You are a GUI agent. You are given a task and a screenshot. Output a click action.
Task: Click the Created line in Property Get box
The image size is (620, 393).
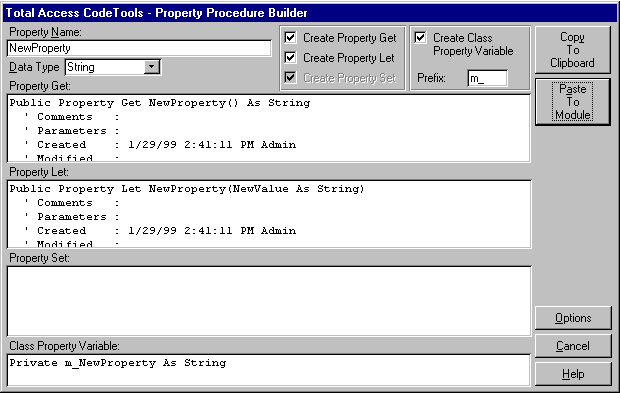point(161,145)
